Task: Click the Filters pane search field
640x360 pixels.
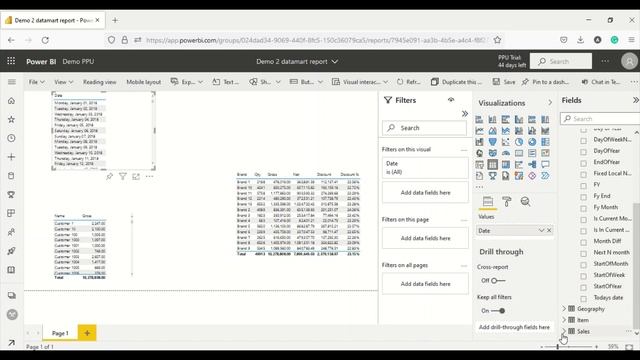Action: point(424,128)
